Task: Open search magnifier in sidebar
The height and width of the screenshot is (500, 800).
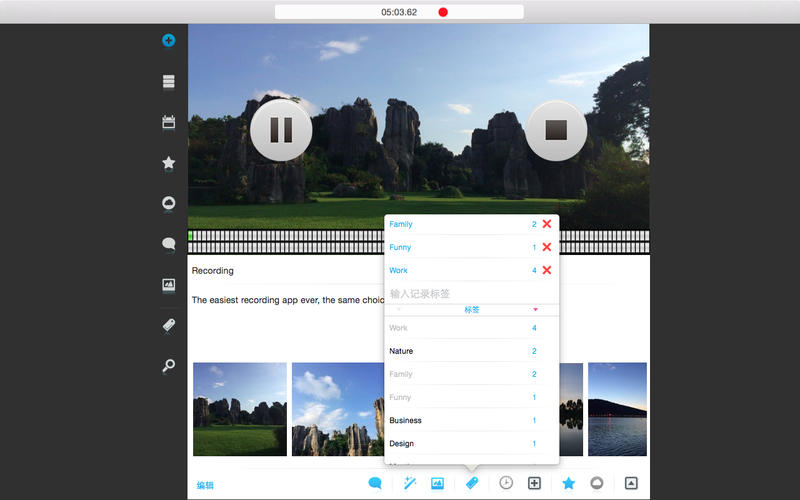Action: click(x=168, y=365)
